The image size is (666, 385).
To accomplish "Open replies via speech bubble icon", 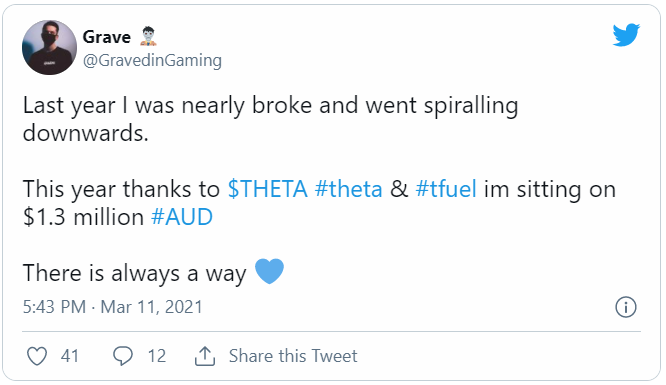I will click(x=123, y=356).
